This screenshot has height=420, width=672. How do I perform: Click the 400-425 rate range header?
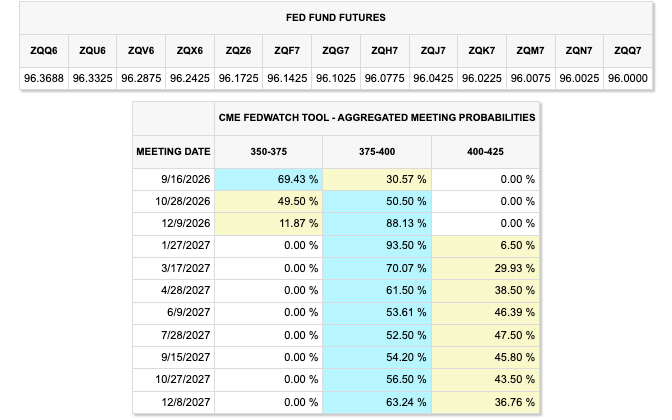tap(486, 152)
